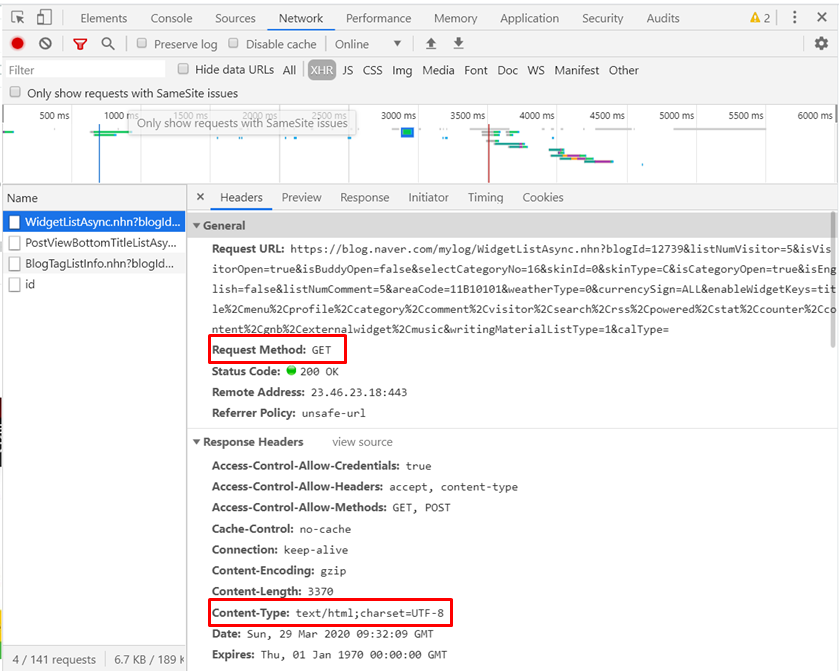Switch to the Console tab

(x=171, y=18)
